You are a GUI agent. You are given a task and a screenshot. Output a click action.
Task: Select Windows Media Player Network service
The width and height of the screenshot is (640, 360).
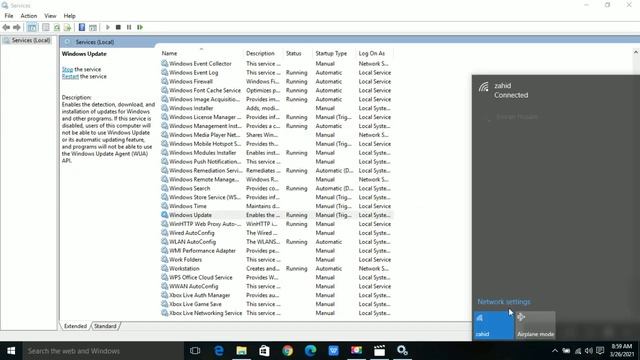(x=276, y=135)
